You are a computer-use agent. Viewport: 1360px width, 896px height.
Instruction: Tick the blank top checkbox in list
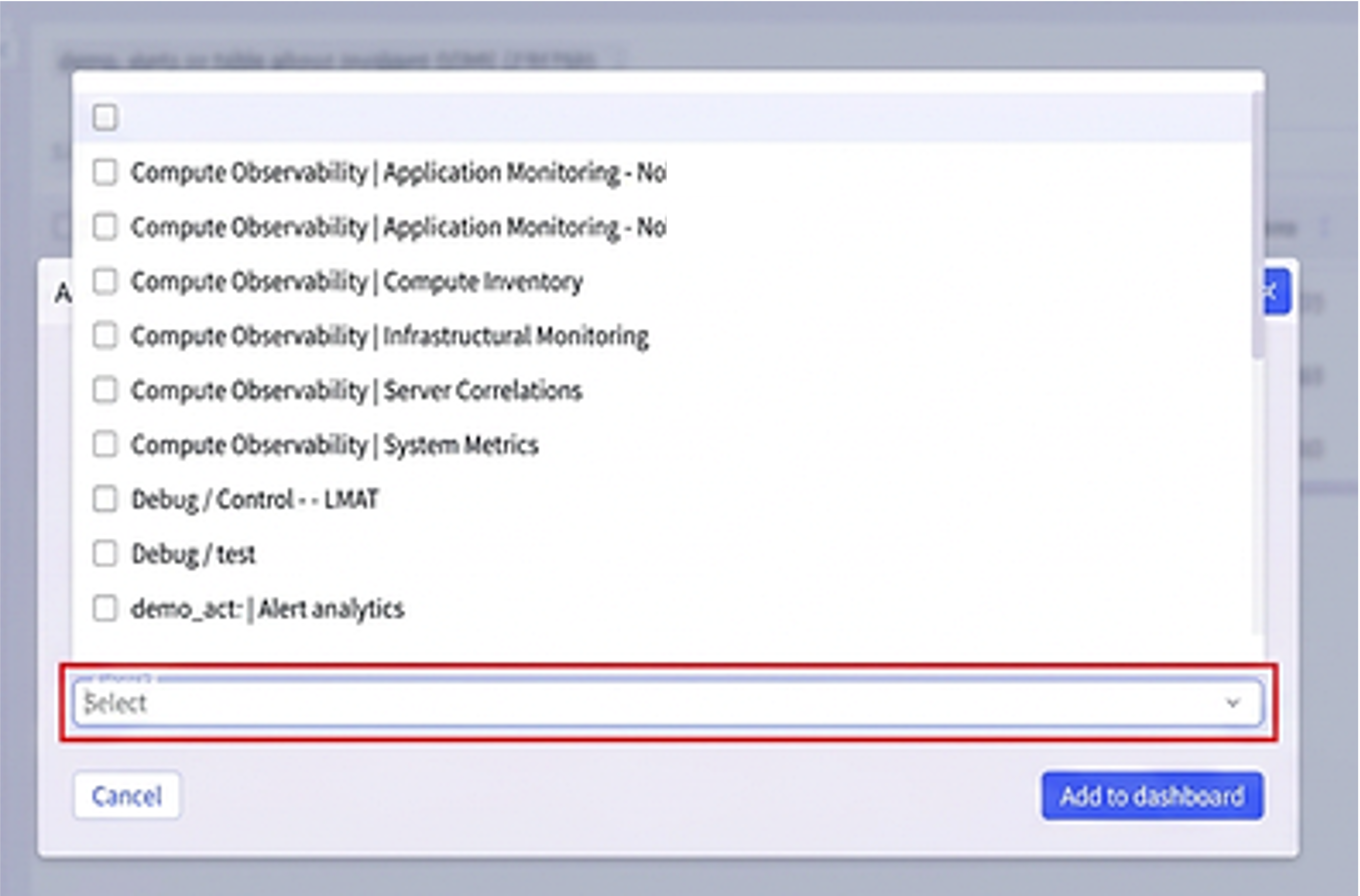point(105,117)
